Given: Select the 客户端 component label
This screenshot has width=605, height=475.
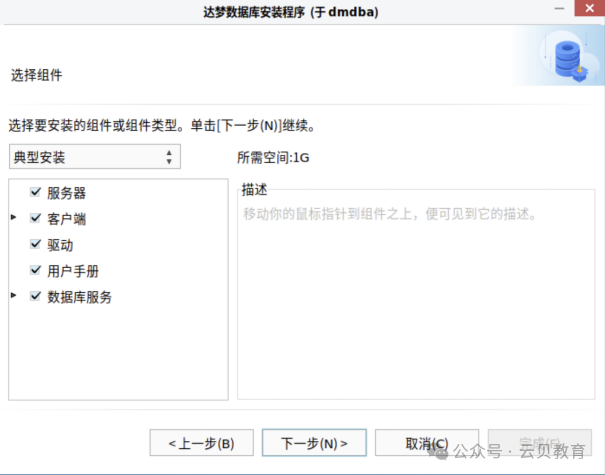Looking at the screenshot, I should point(66,219).
